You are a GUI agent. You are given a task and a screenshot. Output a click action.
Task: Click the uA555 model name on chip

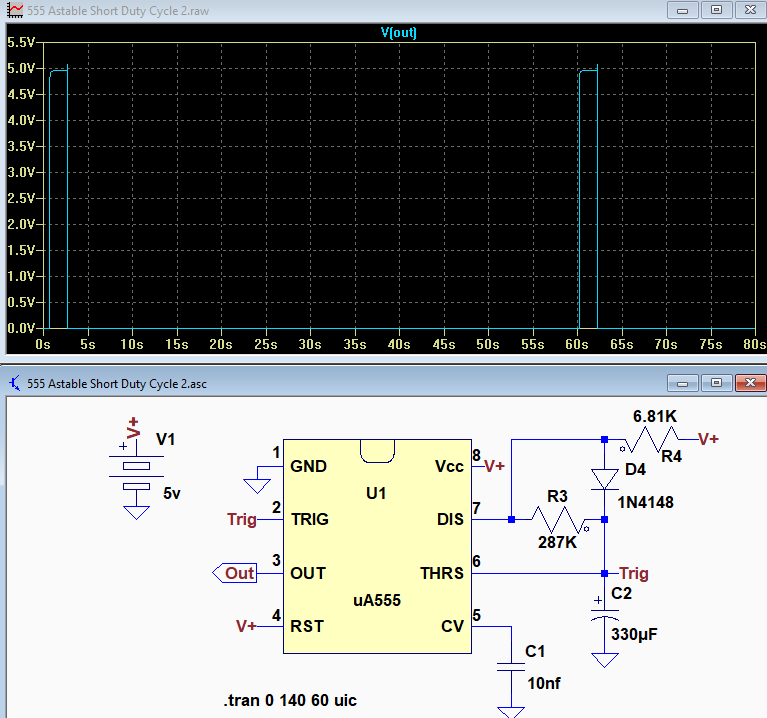tap(377, 600)
